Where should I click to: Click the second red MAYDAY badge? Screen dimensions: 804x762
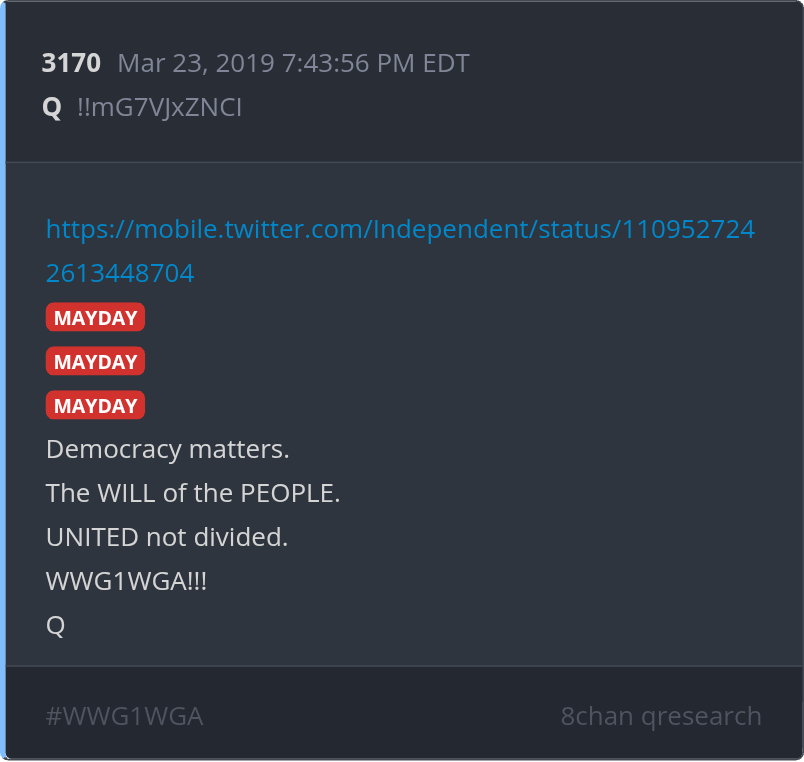click(x=95, y=362)
